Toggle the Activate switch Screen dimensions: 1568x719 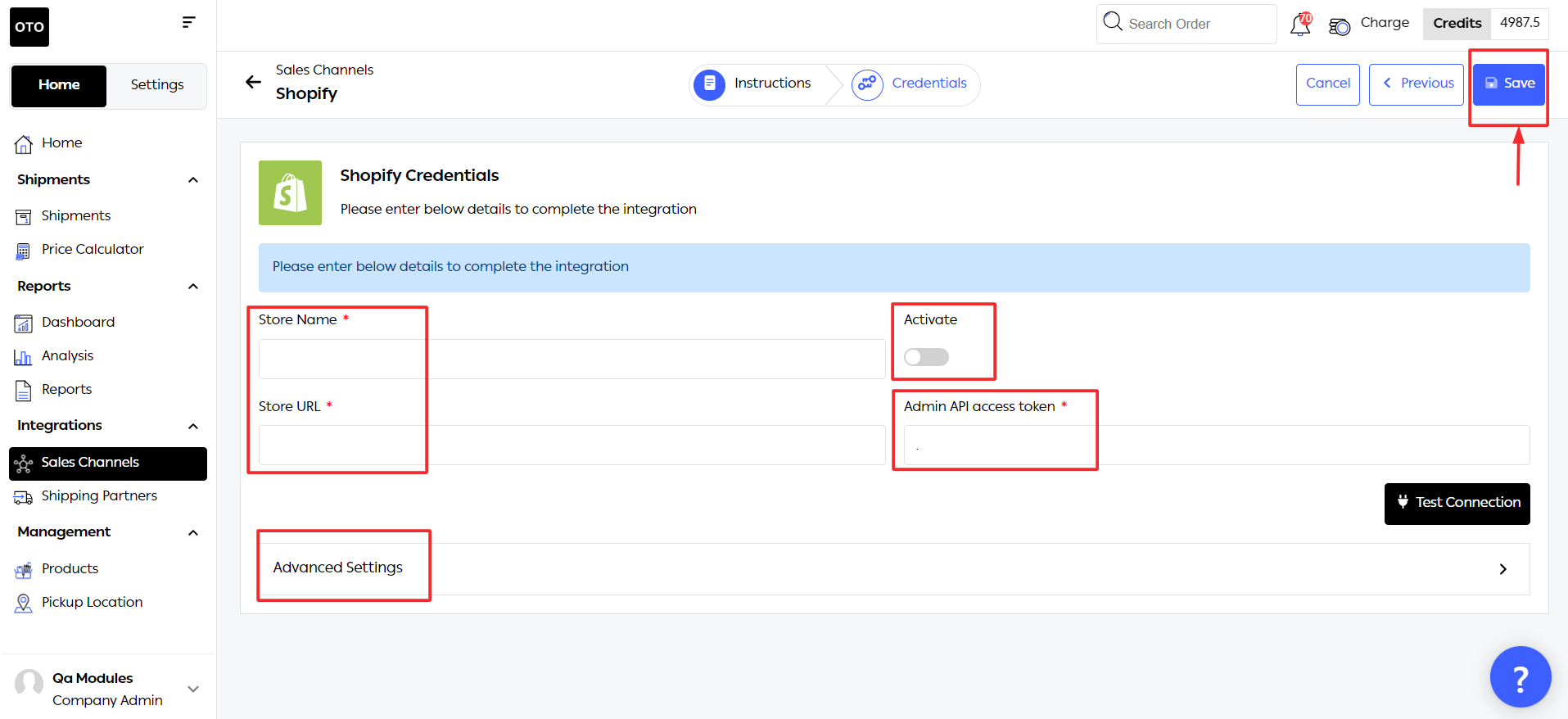[926, 357]
